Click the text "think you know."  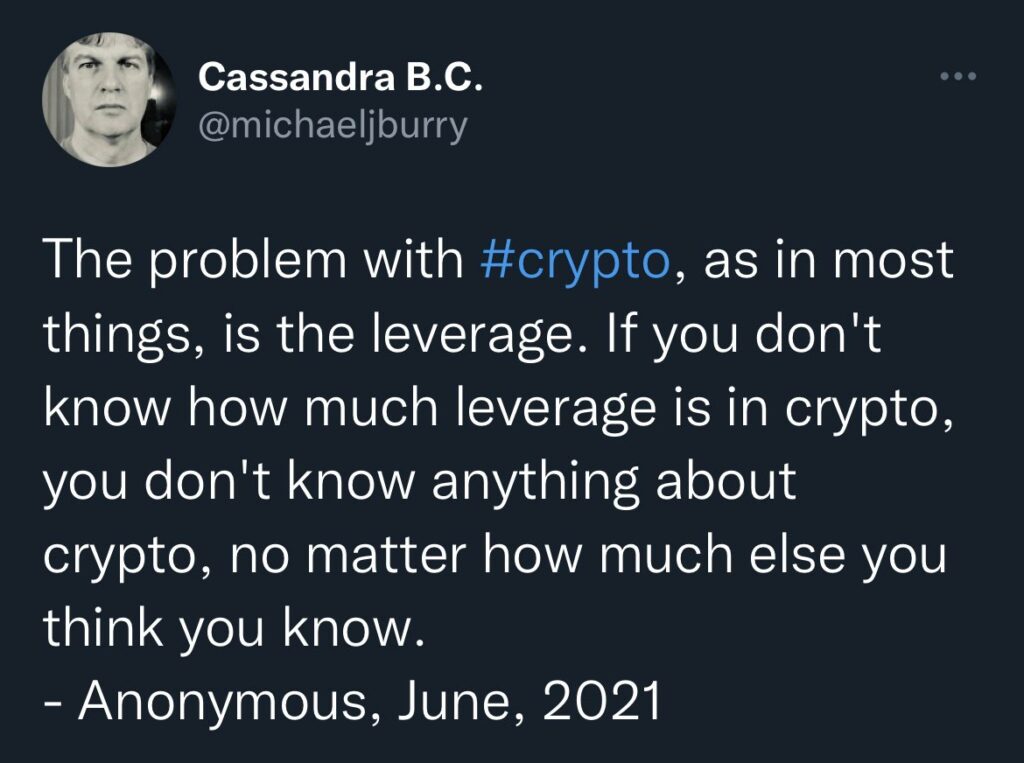point(228,628)
